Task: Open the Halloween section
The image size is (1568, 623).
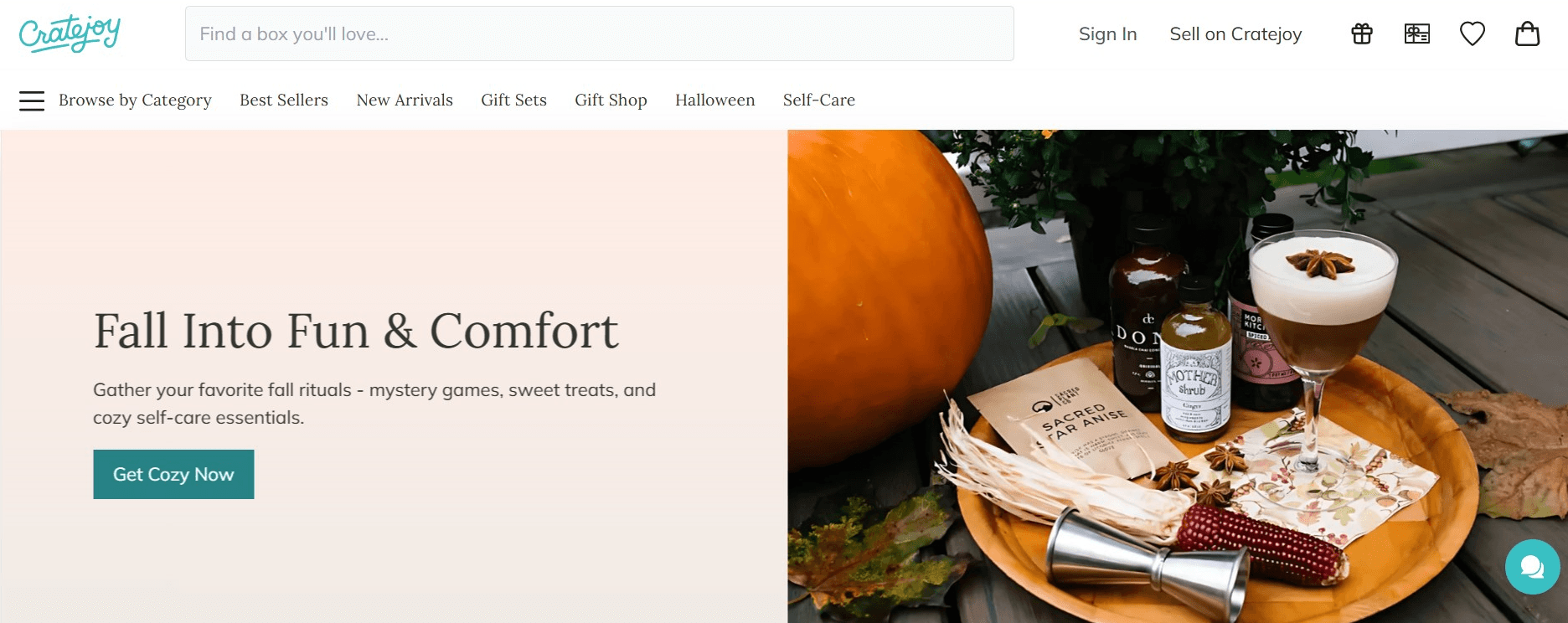Action: tap(715, 100)
